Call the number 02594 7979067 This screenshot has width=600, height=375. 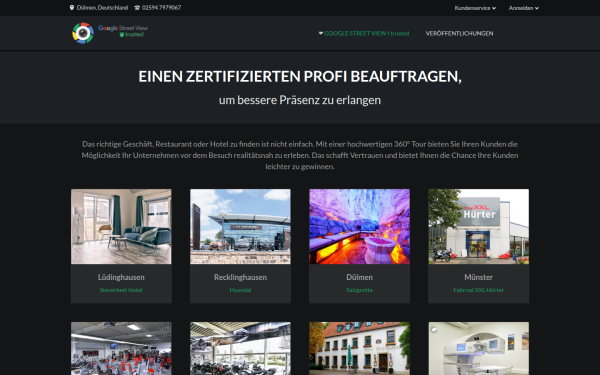pos(161,8)
